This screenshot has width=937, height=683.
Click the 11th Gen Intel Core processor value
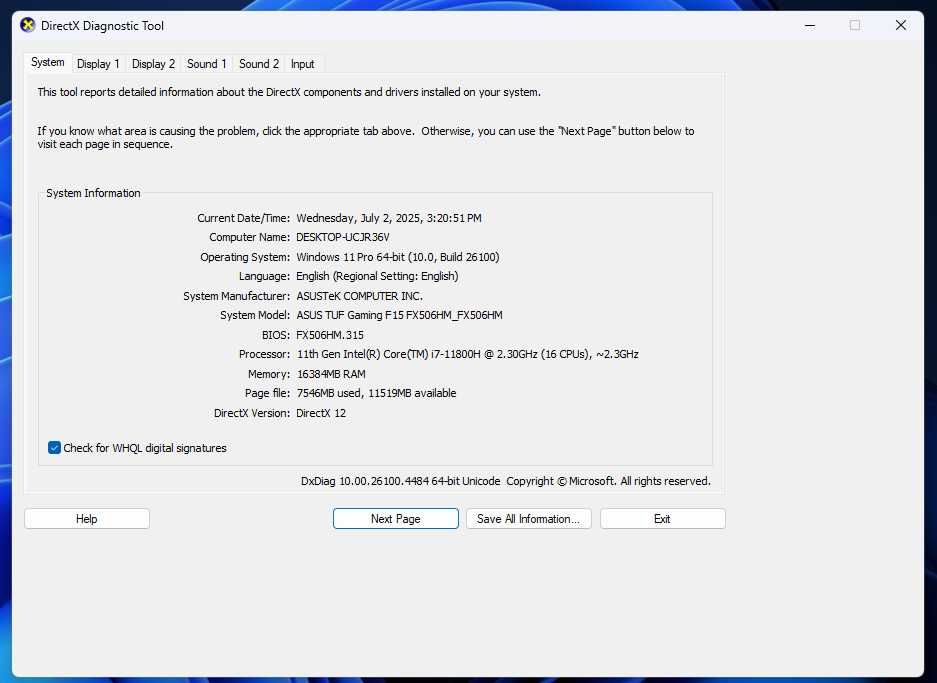(467, 354)
